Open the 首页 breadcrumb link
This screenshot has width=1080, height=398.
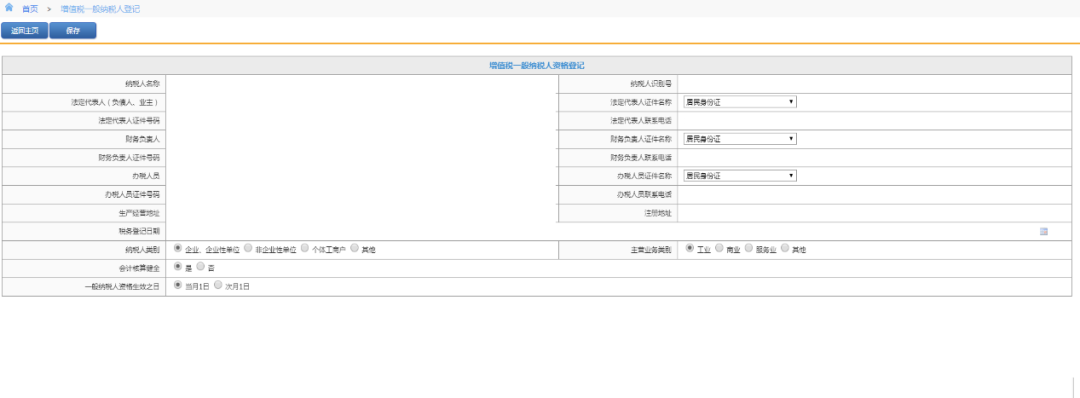[x=30, y=9]
